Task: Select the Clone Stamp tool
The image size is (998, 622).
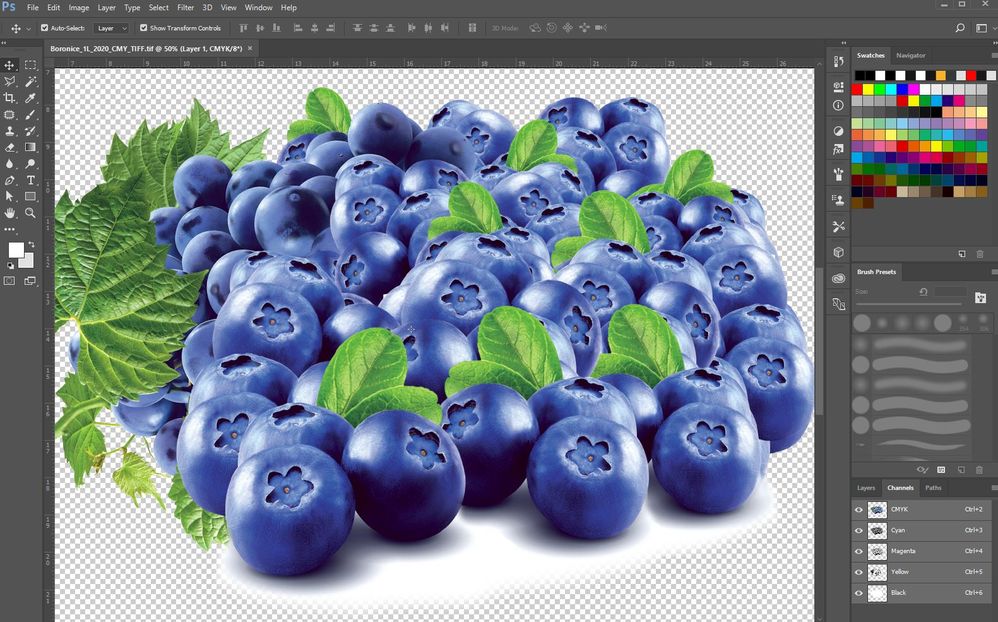Action: tap(10, 131)
